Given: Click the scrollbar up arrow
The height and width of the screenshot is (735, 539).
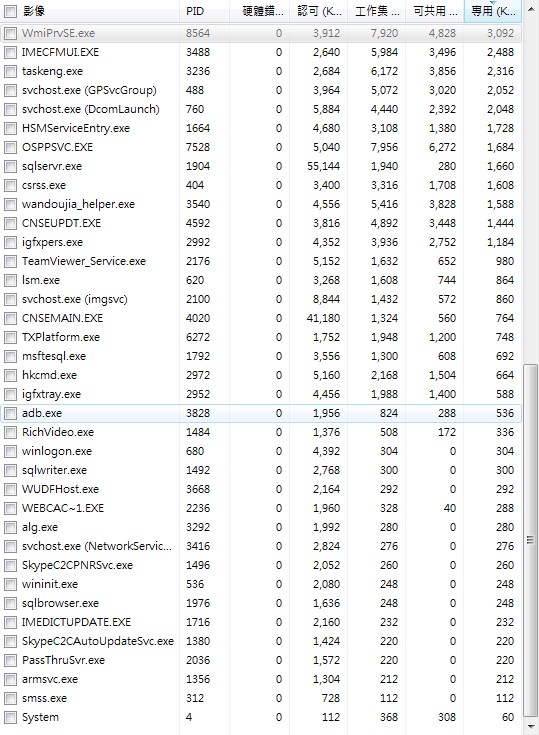Looking at the screenshot, I should [x=531, y=9].
